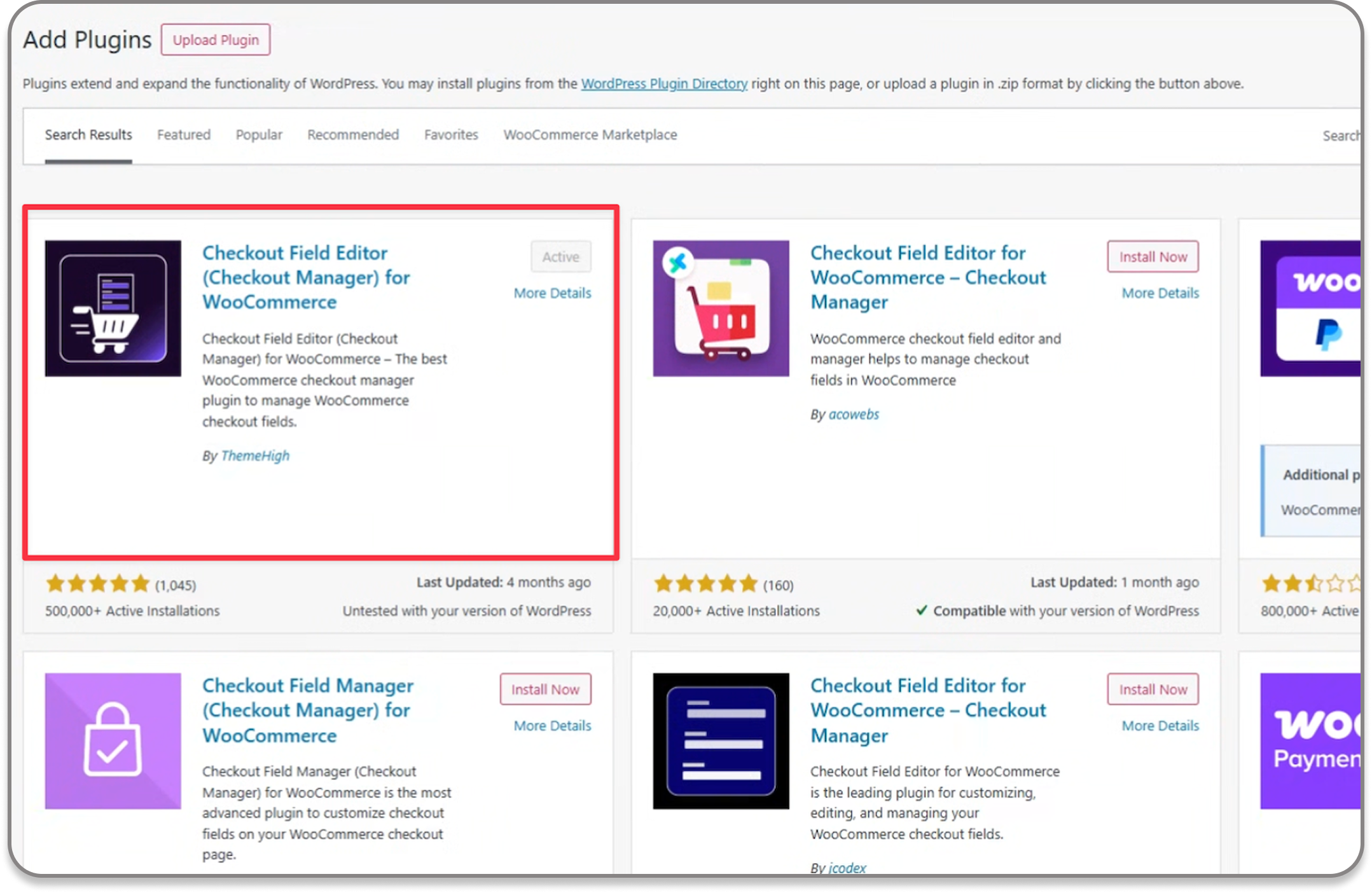Open More Details for the acowebs plugin
The width and height of the screenshot is (1372, 893).
pos(1160,293)
